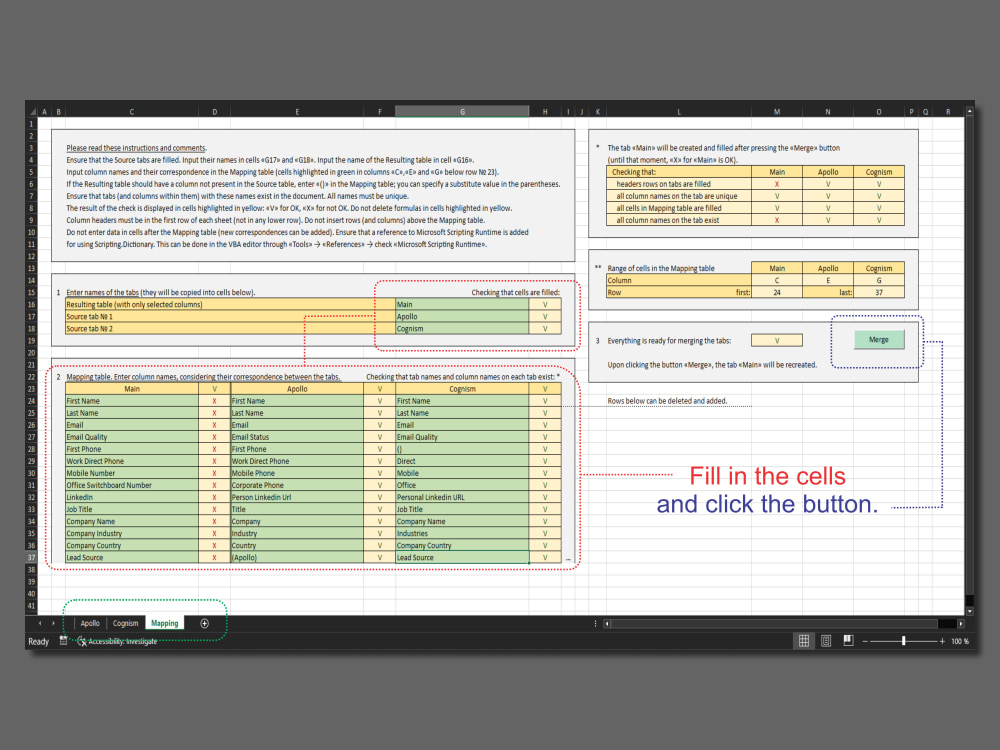Viewport: 1000px width, 750px height.
Task: Start macro recording next to Ready indicator
Action: tap(63, 640)
